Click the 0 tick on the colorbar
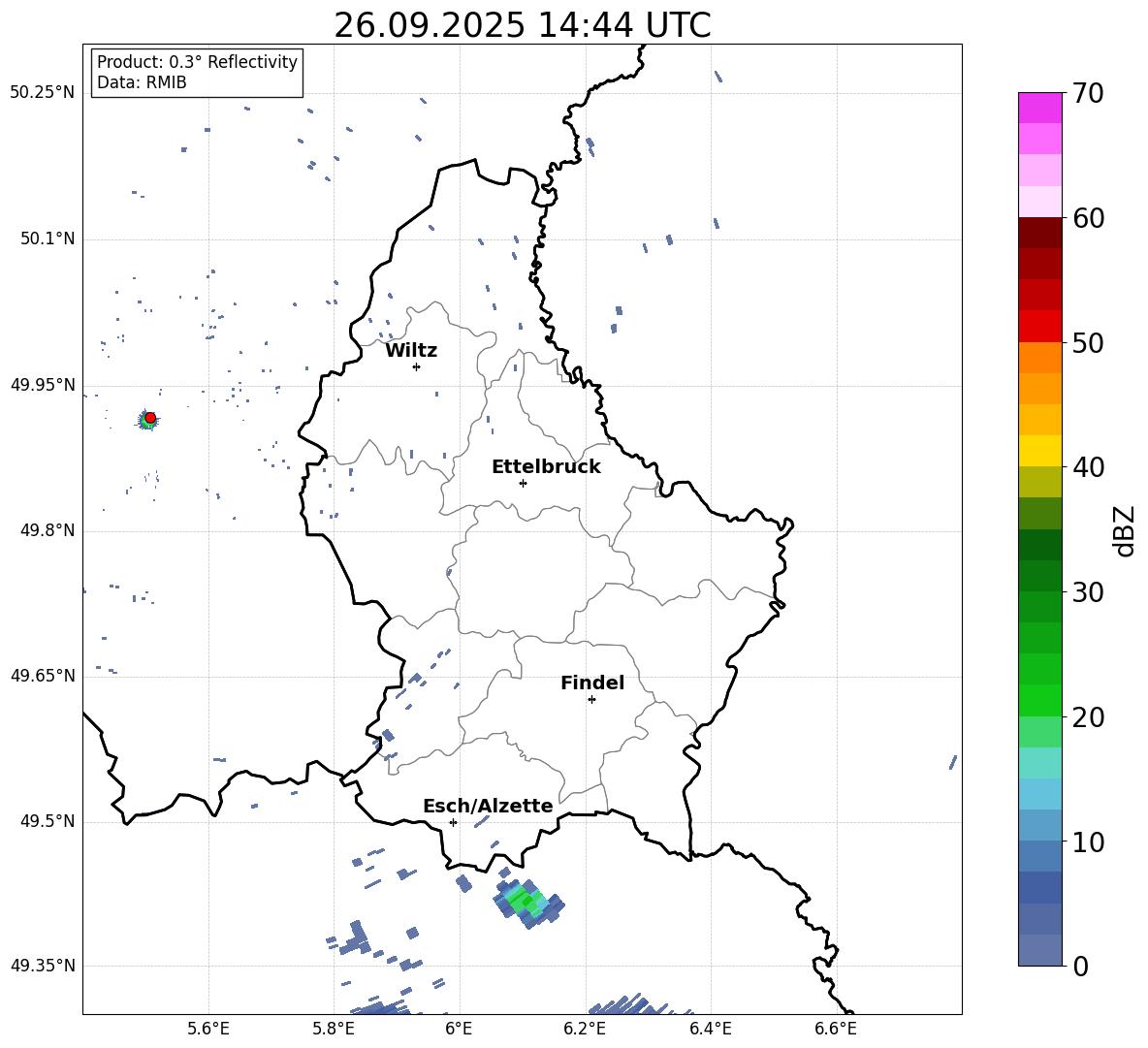1148x1048 pixels. pyautogui.click(x=1080, y=966)
